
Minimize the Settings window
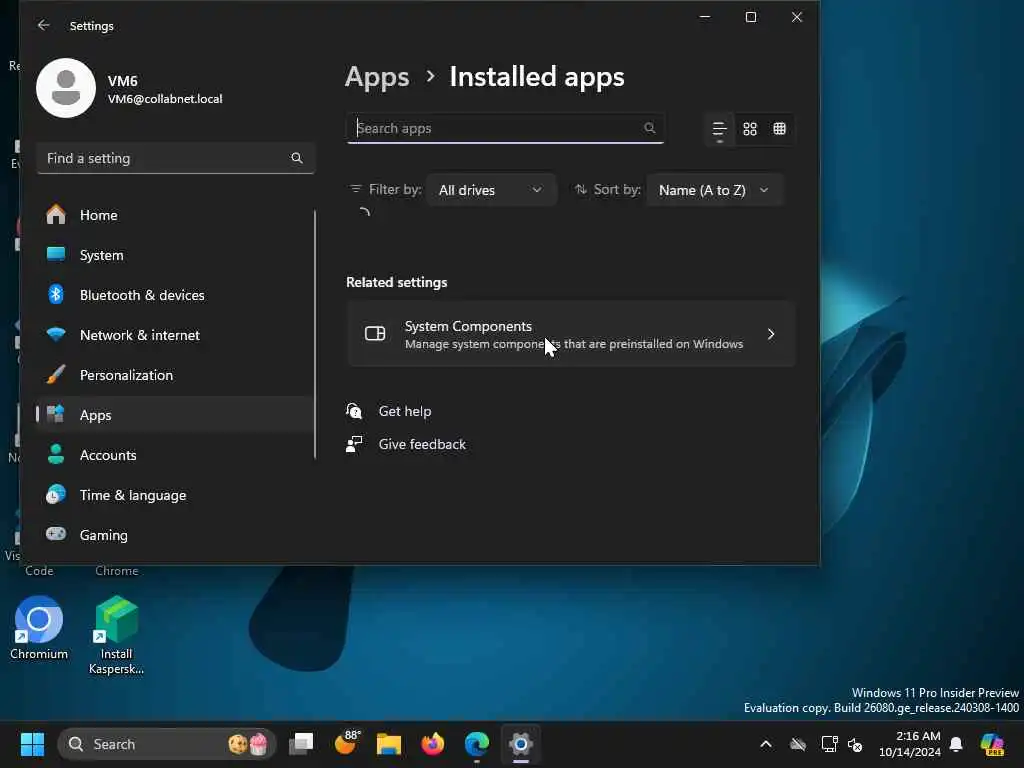tap(705, 17)
